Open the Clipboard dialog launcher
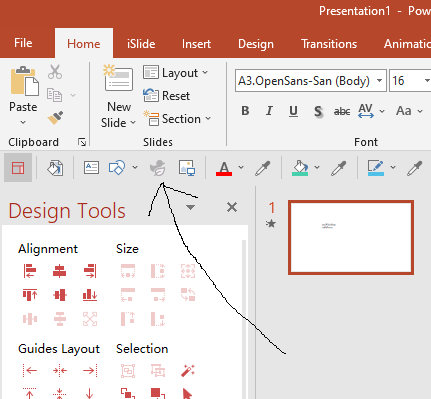 tap(82, 142)
